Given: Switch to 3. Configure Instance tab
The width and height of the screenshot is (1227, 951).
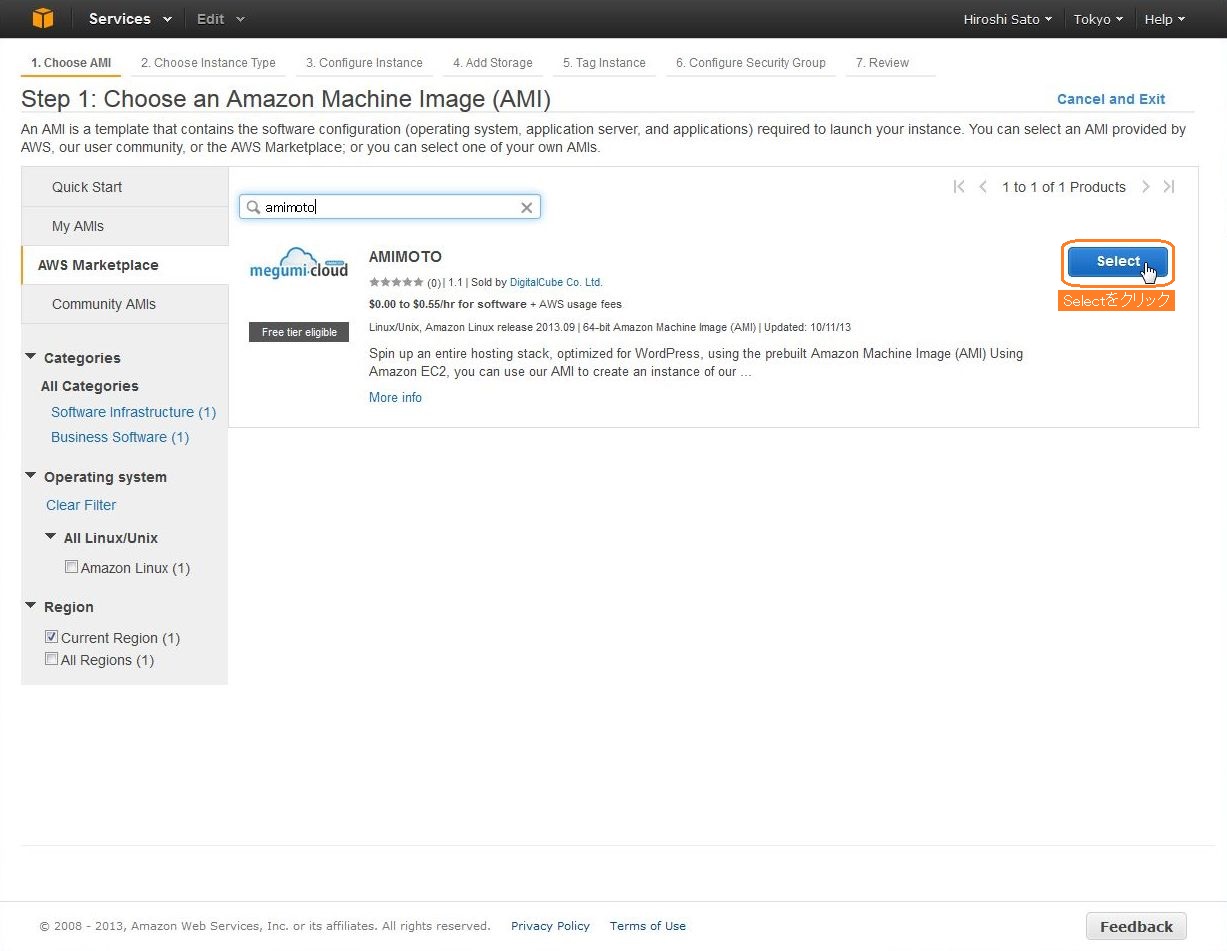Looking at the screenshot, I should [364, 63].
